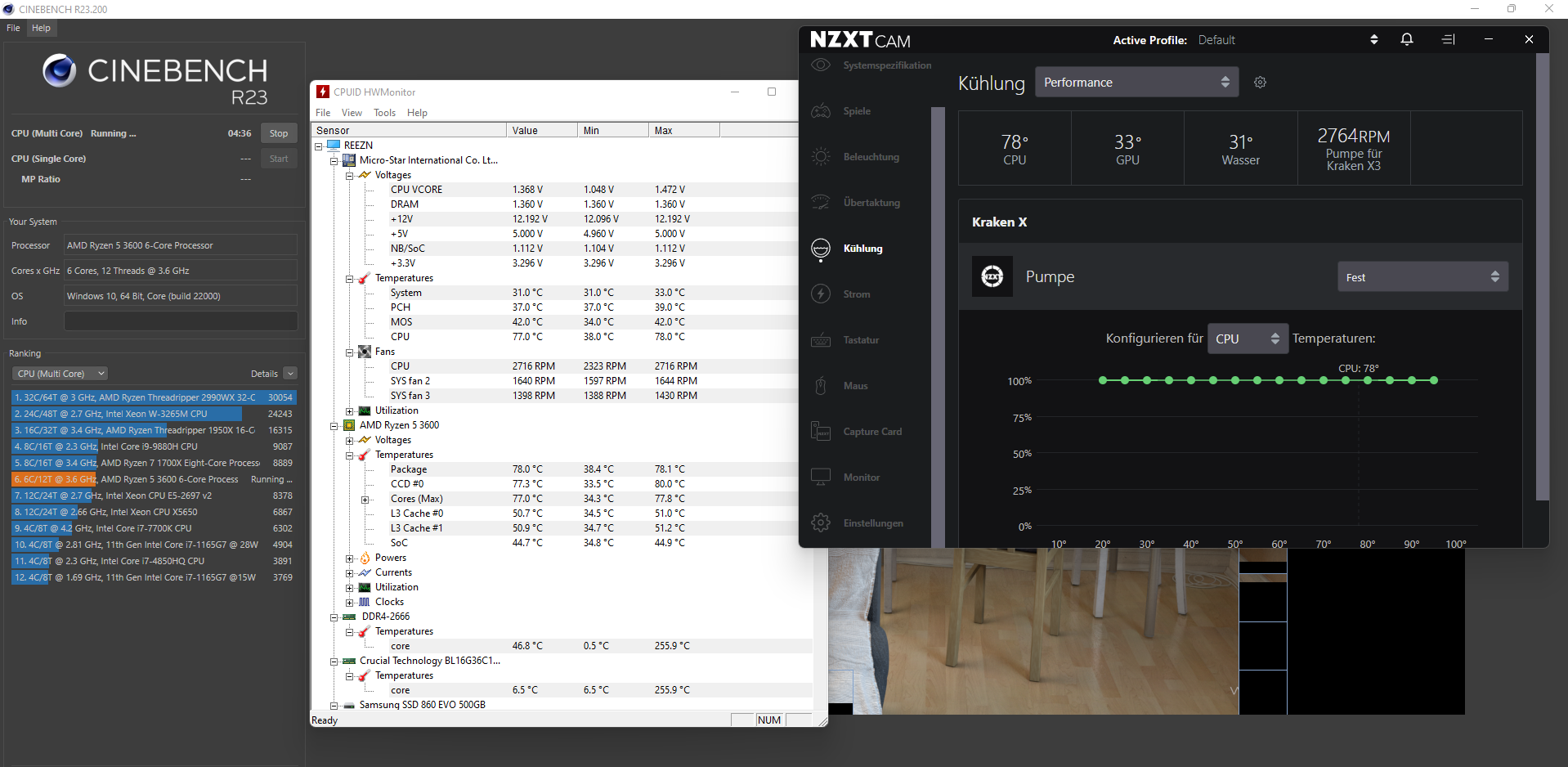Open Systemspezifikation in NZXT CAM sidebar

coord(887,65)
